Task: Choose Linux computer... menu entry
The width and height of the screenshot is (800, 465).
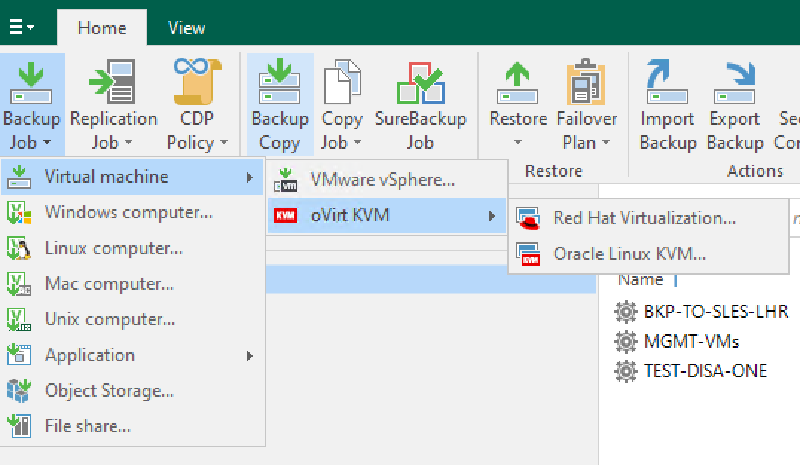Action: pyautogui.click(x=132, y=248)
